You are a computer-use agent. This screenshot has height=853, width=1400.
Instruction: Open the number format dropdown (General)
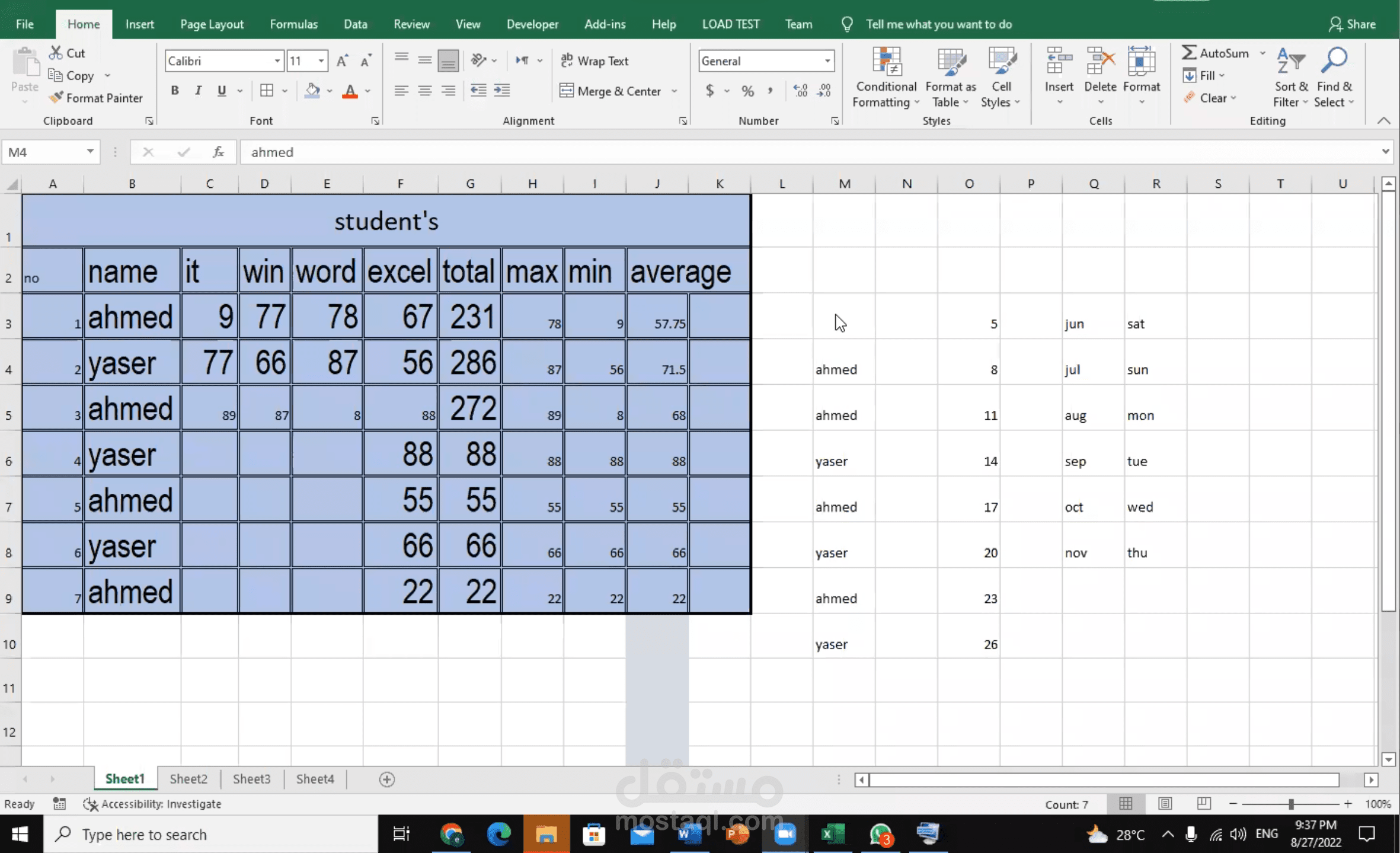click(827, 60)
